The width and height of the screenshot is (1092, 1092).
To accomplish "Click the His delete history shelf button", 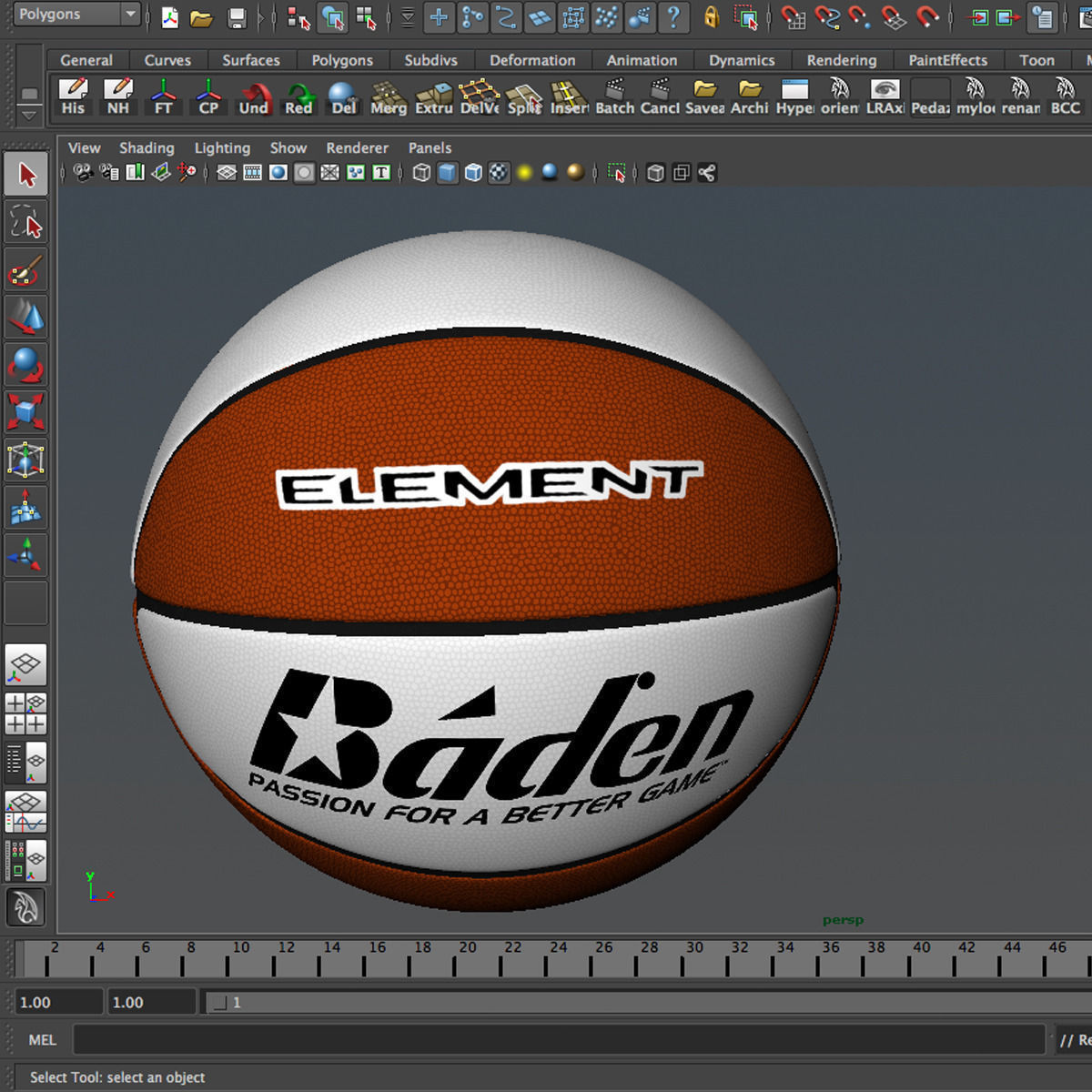I will 74,98.
